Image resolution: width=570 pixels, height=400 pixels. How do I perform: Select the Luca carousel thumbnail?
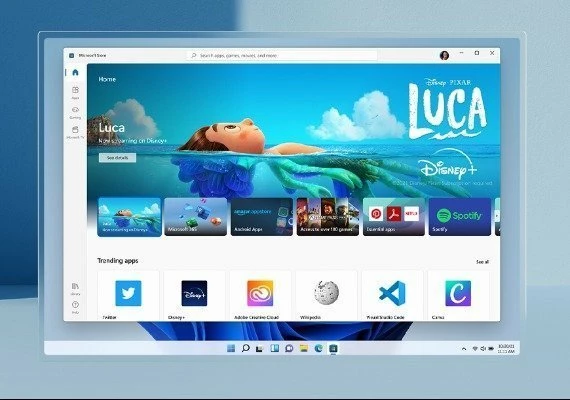pyautogui.click(x=129, y=217)
